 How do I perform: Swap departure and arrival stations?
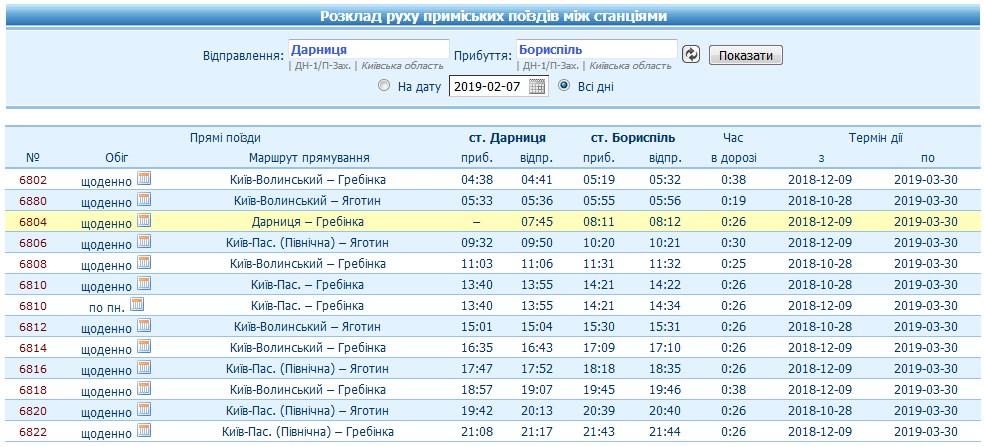click(691, 55)
